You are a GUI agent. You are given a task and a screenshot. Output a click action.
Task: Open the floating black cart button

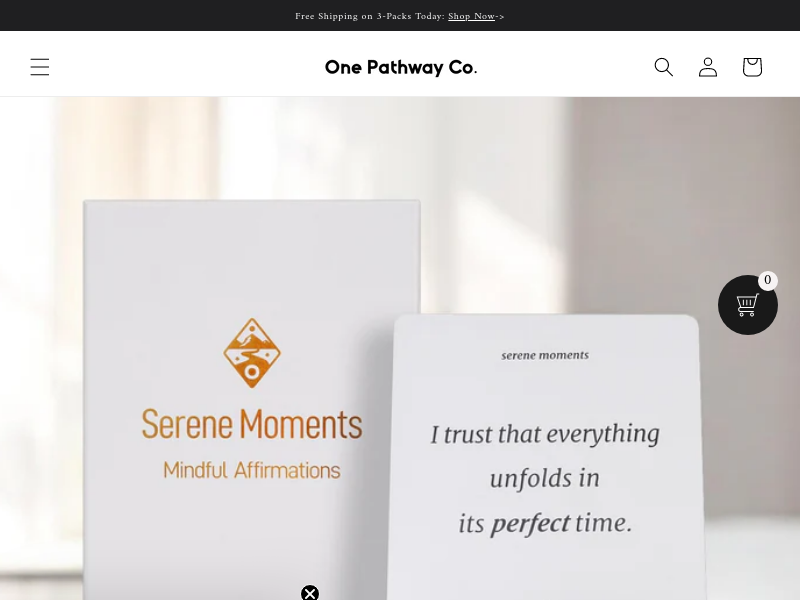coord(747,305)
